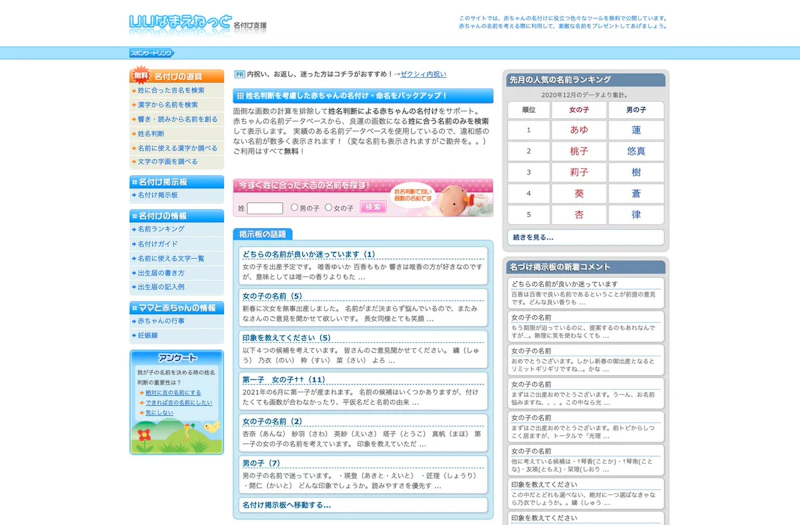Choose survey answer できれば吉の名前にしたい
Image resolution: width=800 pixels, height=525 pixels.
coord(179,403)
